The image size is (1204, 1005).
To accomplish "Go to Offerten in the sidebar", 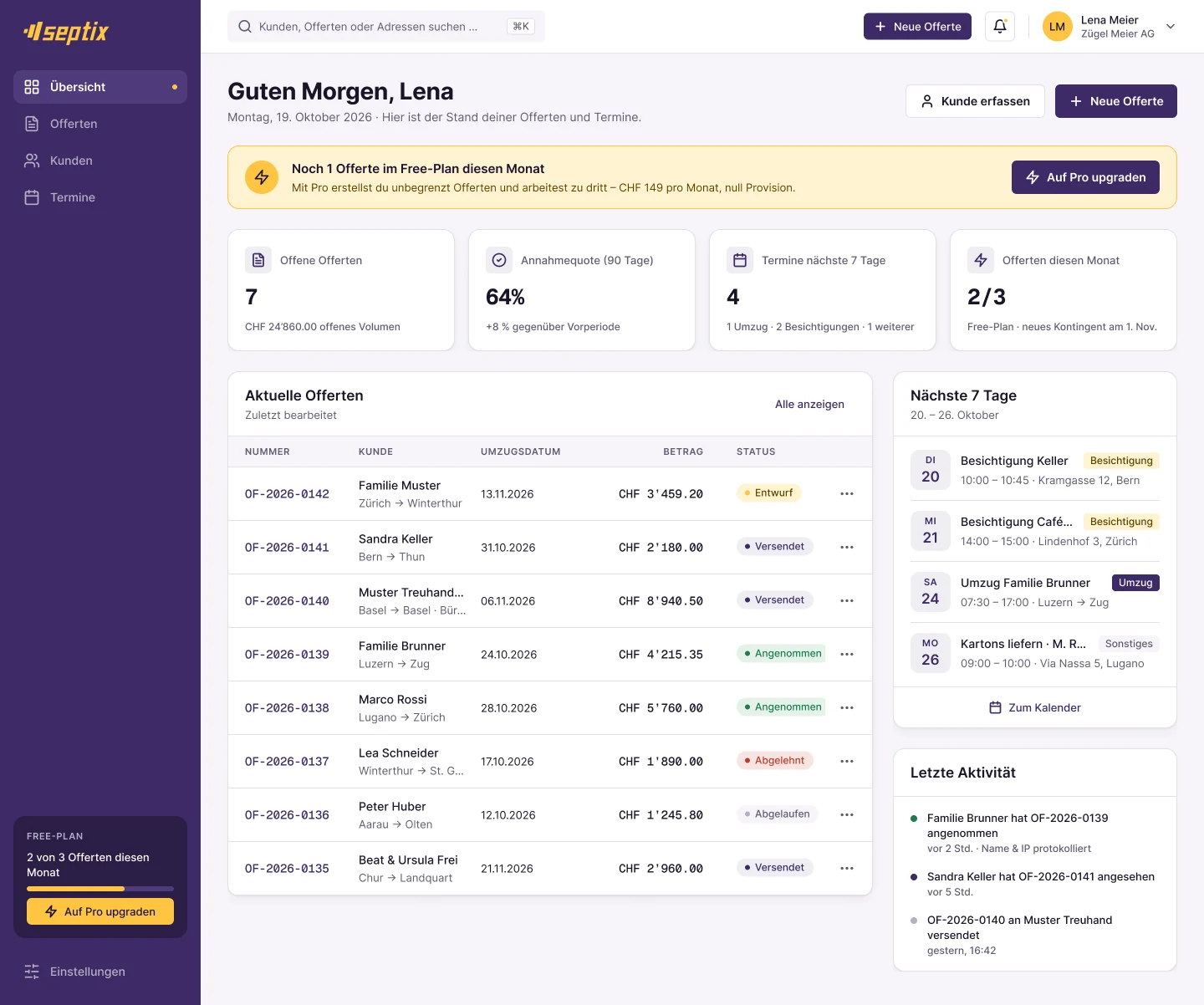I will click(100, 124).
